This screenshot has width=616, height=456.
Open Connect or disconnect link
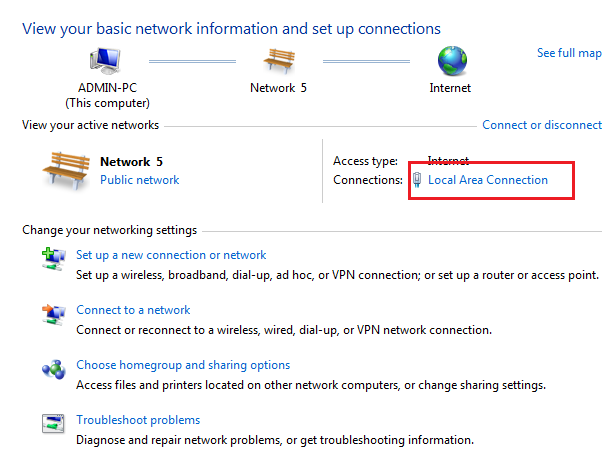point(542,125)
